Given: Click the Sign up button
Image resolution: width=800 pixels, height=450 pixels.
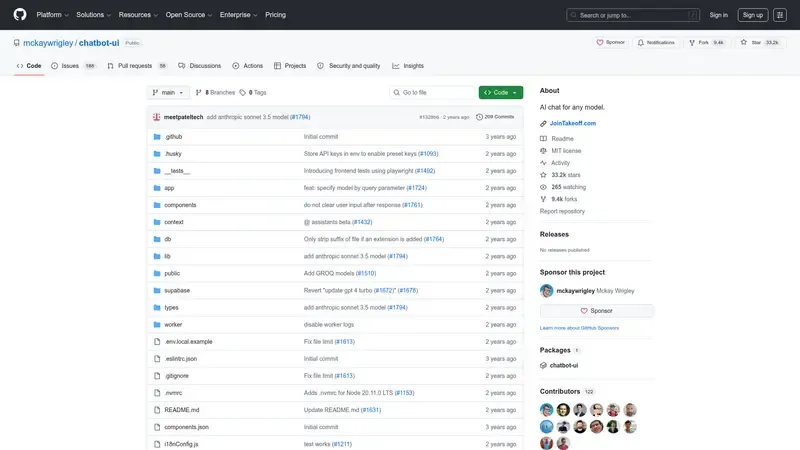Looking at the screenshot, I should (x=753, y=15).
